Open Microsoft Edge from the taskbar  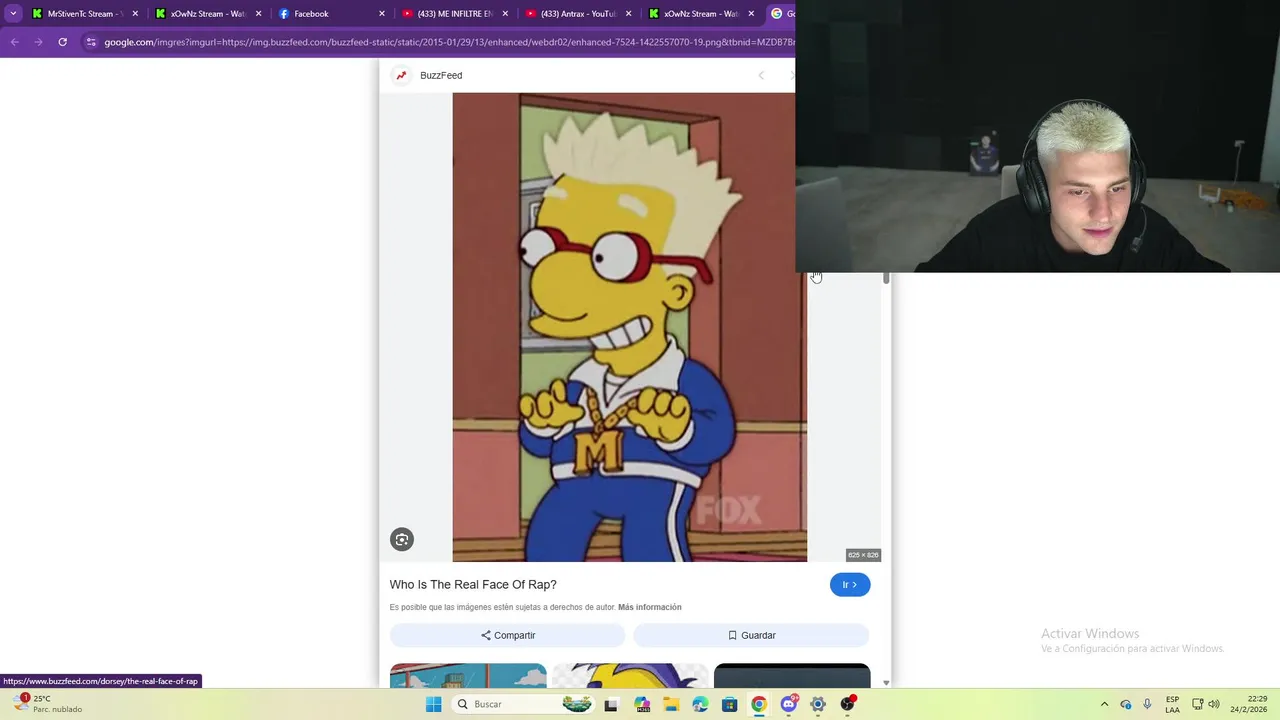pyautogui.click(x=700, y=704)
